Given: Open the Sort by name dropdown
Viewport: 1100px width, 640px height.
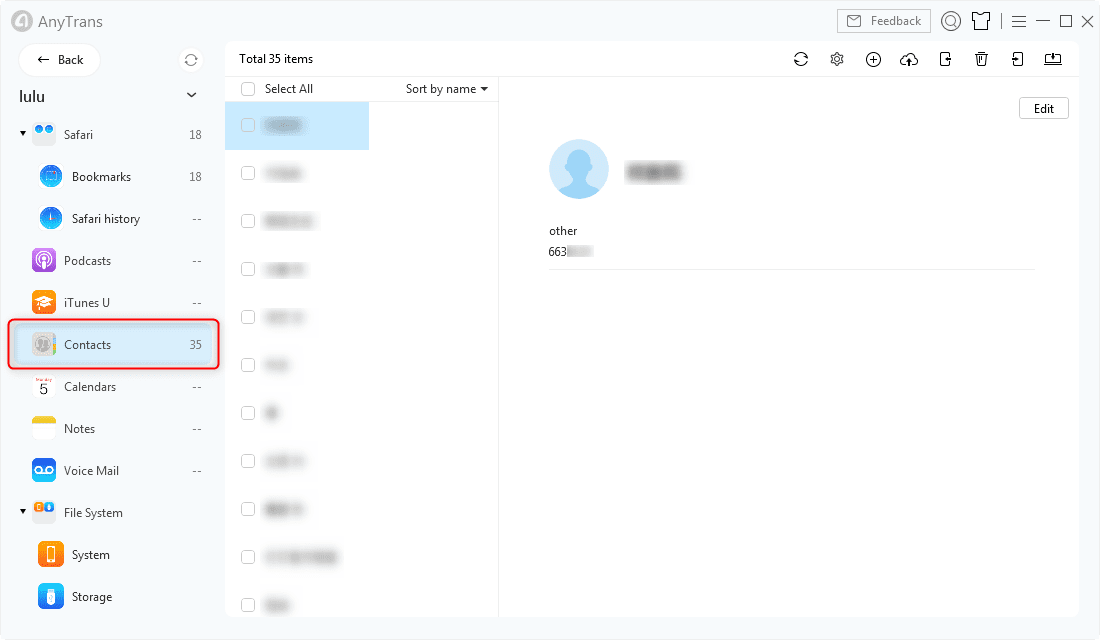Looking at the screenshot, I should [447, 89].
